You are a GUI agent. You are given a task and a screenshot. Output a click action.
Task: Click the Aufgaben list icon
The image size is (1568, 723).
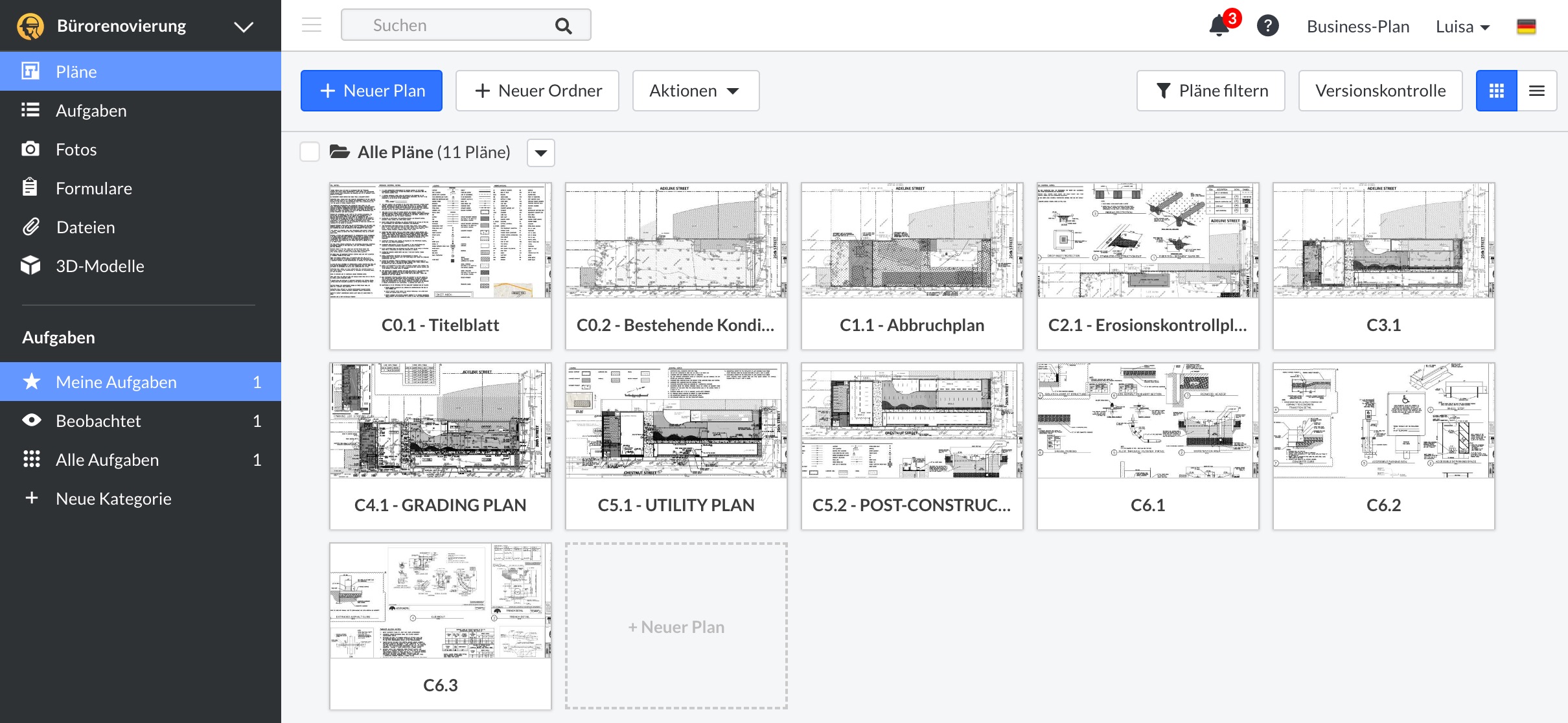30,109
